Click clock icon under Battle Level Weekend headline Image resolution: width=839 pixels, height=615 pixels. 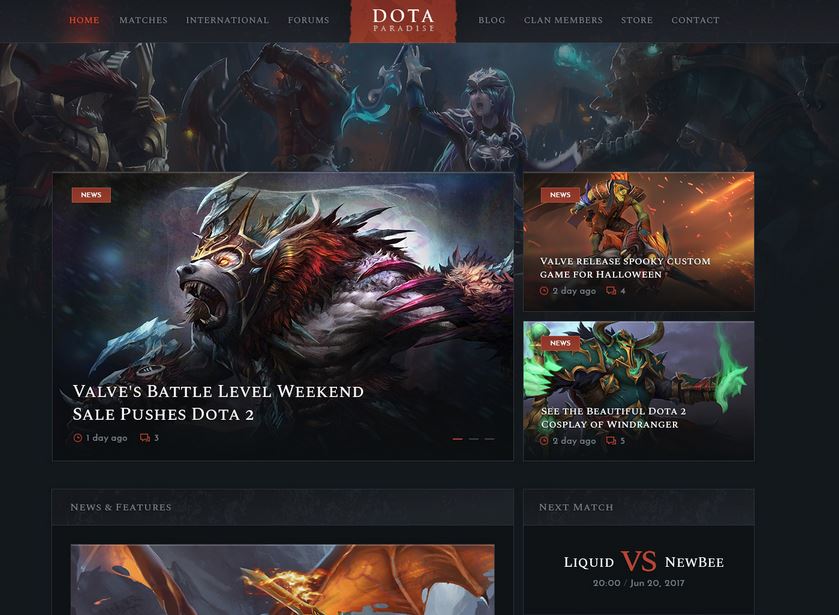(x=78, y=438)
